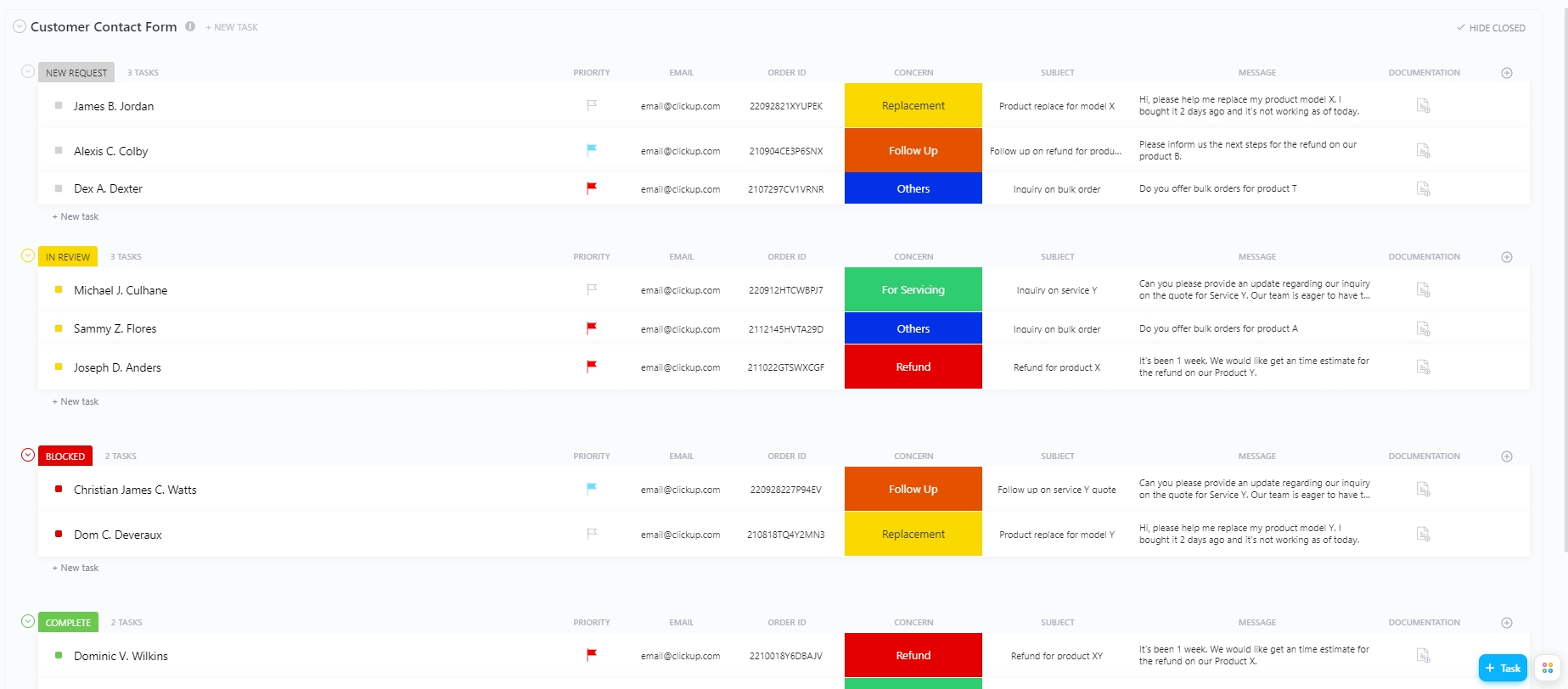Click the blue + Task button
This screenshot has height=689, width=1568.
pos(1503,668)
